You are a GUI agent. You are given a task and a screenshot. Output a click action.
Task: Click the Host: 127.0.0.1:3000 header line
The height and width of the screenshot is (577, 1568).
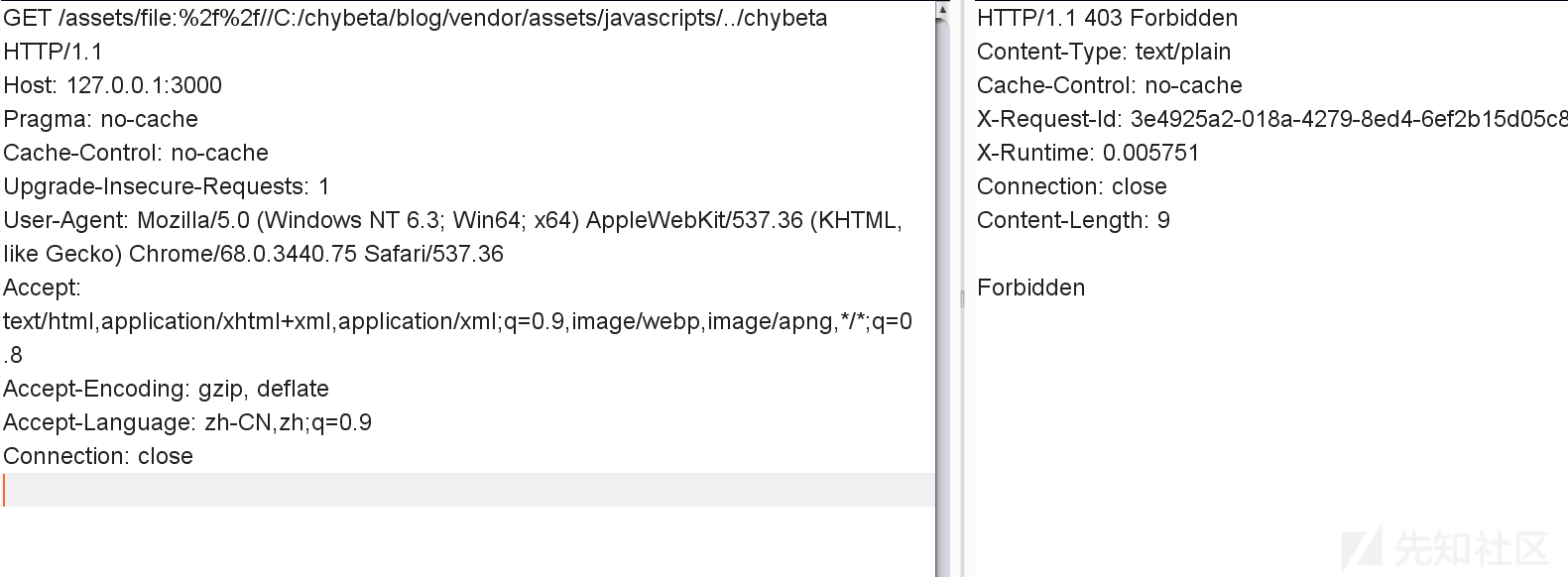point(113,86)
